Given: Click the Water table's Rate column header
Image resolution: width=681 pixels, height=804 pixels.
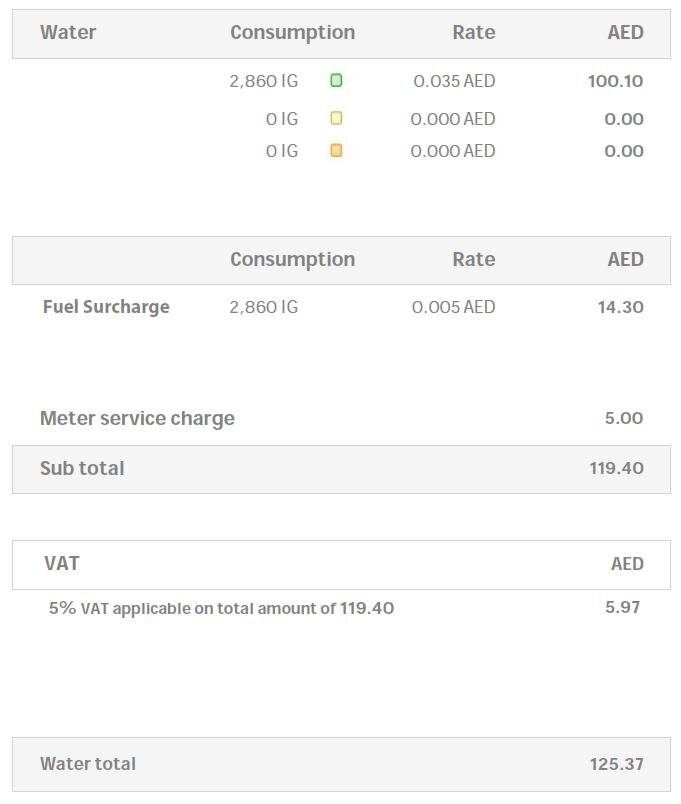Looking at the screenshot, I should coord(473,32).
